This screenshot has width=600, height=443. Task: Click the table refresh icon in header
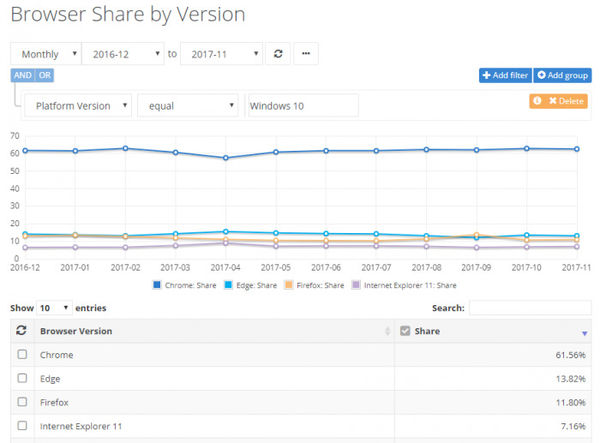pyautogui.click(x=22, y=331)
